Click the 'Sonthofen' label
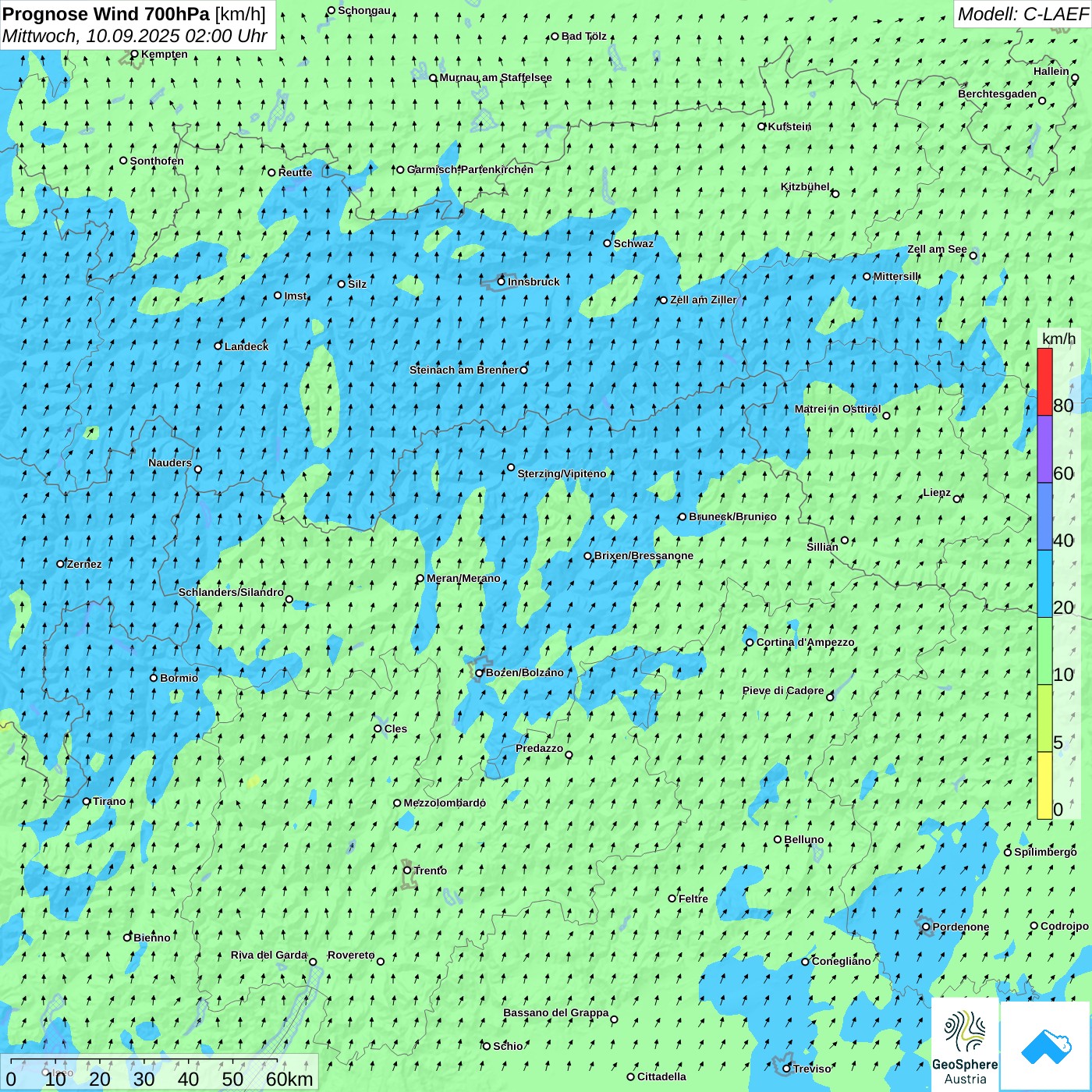This screenshot has height=1092, width=1092. coord(157,161)
